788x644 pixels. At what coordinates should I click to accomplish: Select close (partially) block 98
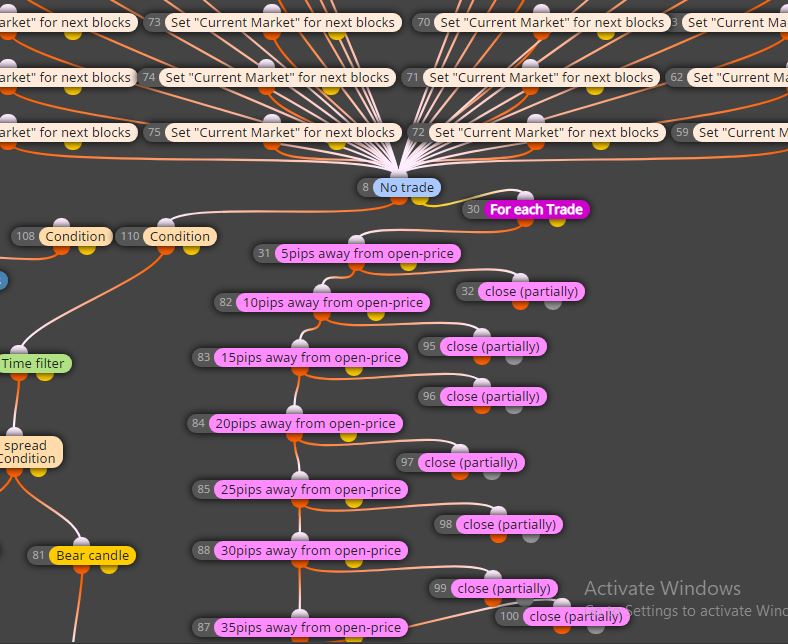click(x=509, y=524)
